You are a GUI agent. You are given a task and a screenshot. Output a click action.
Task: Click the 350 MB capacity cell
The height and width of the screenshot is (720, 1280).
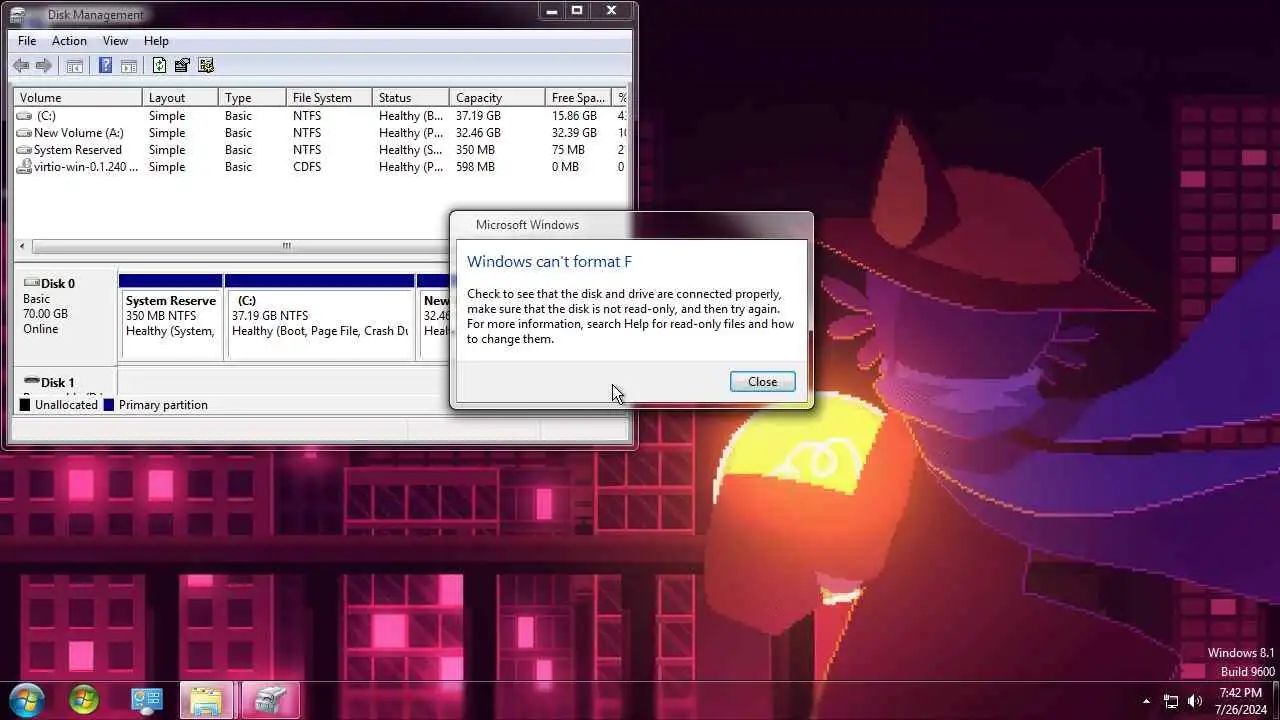(x=475, y=150)
